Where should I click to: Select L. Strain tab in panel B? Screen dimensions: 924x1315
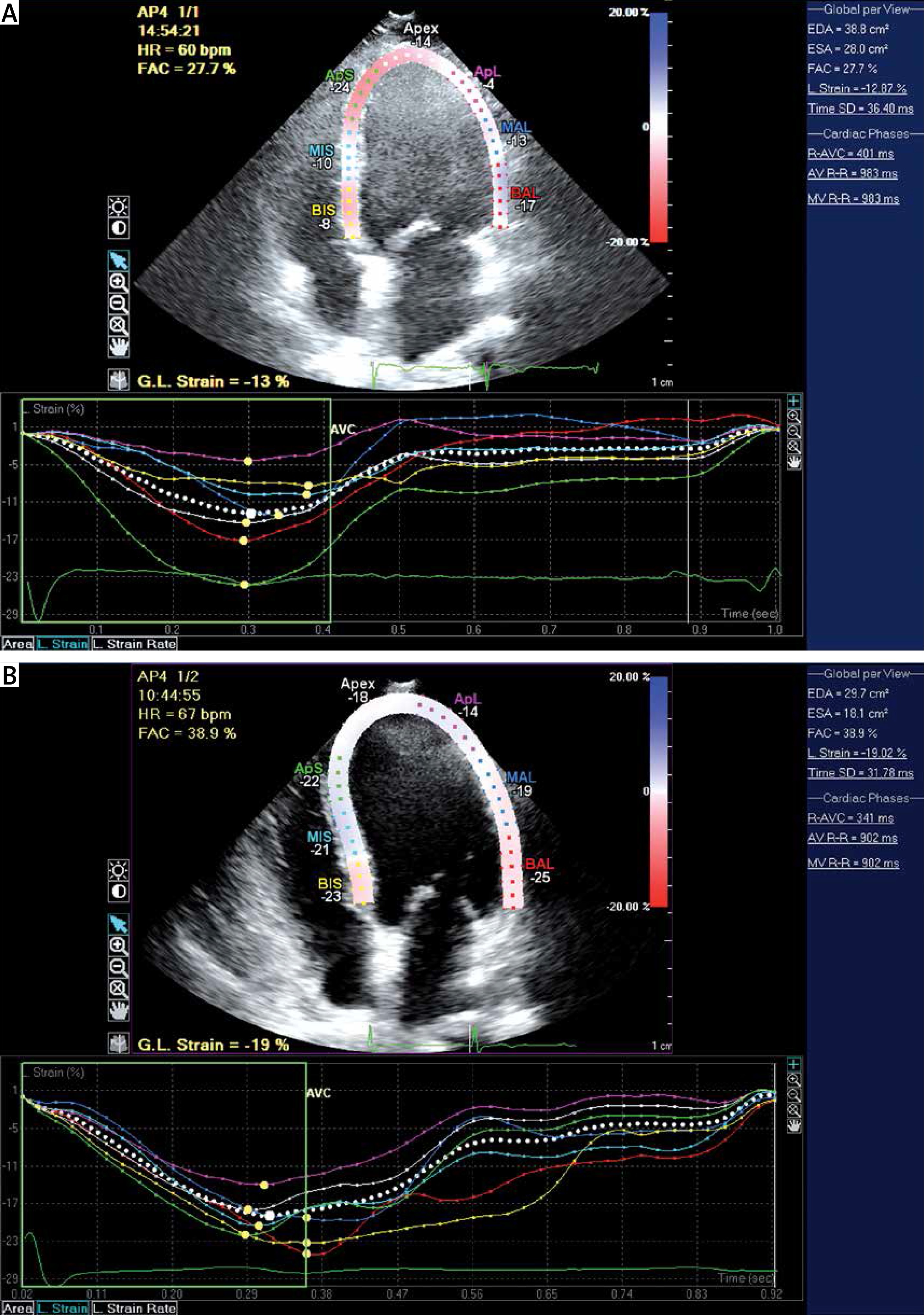[62, 1308]
